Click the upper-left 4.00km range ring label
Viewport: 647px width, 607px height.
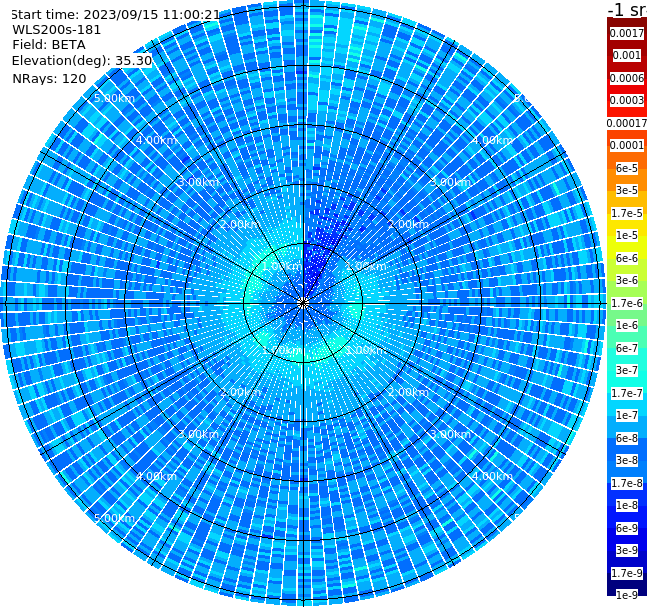(156, 140)
